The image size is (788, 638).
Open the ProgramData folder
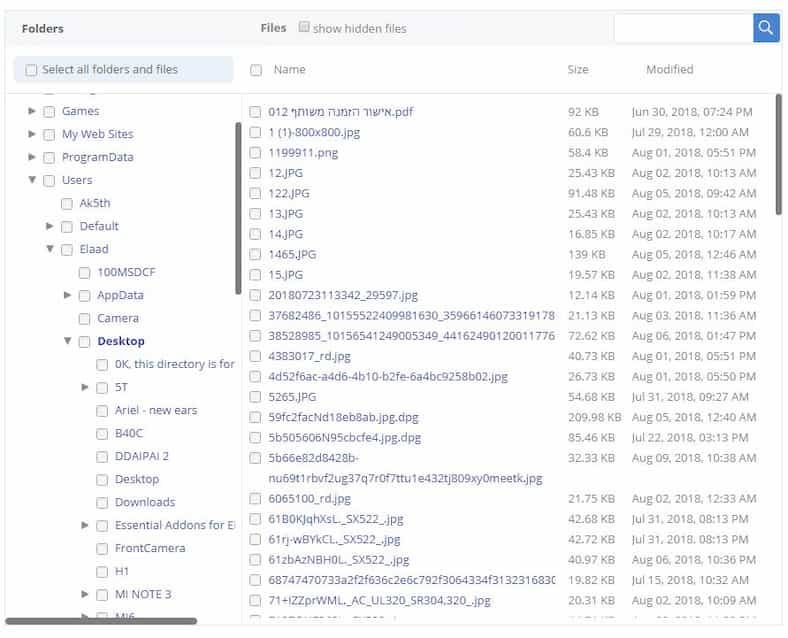(x=97, y=157)
